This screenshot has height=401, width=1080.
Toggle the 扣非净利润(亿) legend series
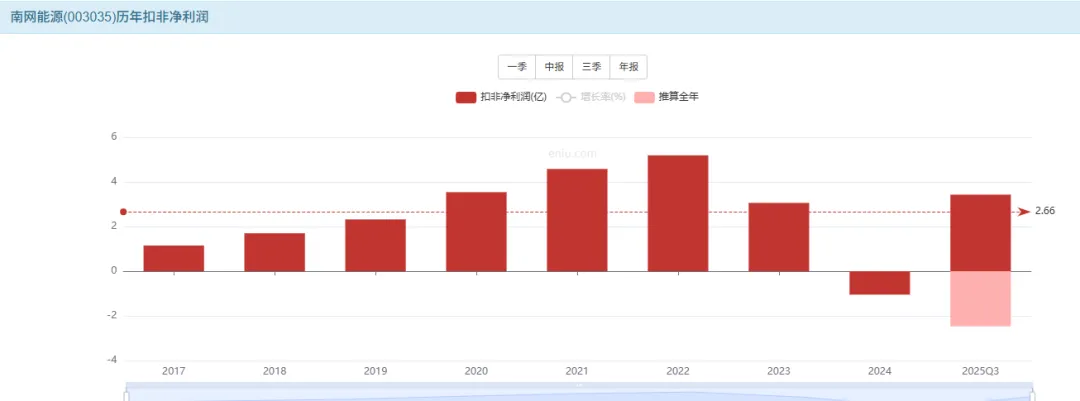501,97
